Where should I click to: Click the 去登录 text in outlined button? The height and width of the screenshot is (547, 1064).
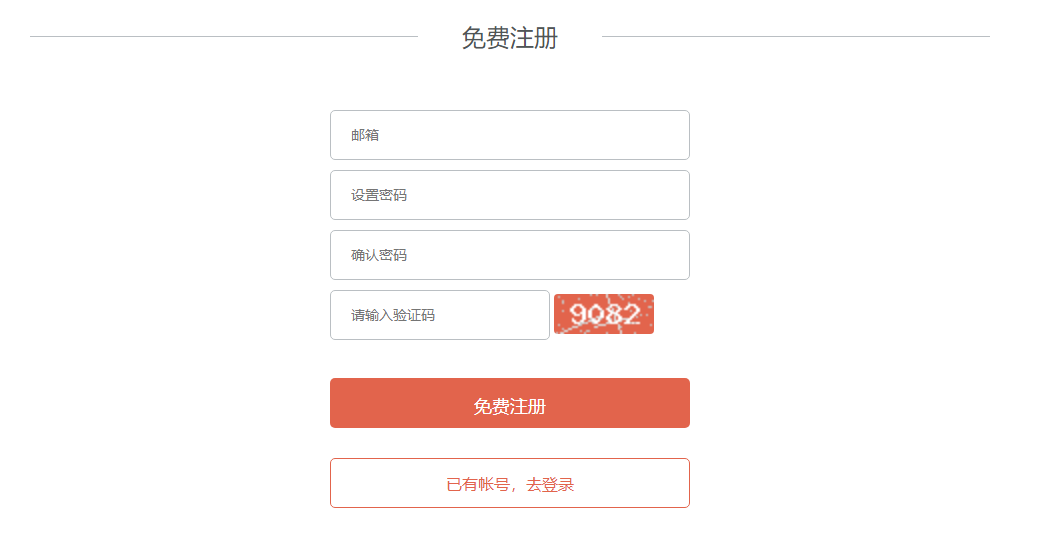(x=550, y=485)
